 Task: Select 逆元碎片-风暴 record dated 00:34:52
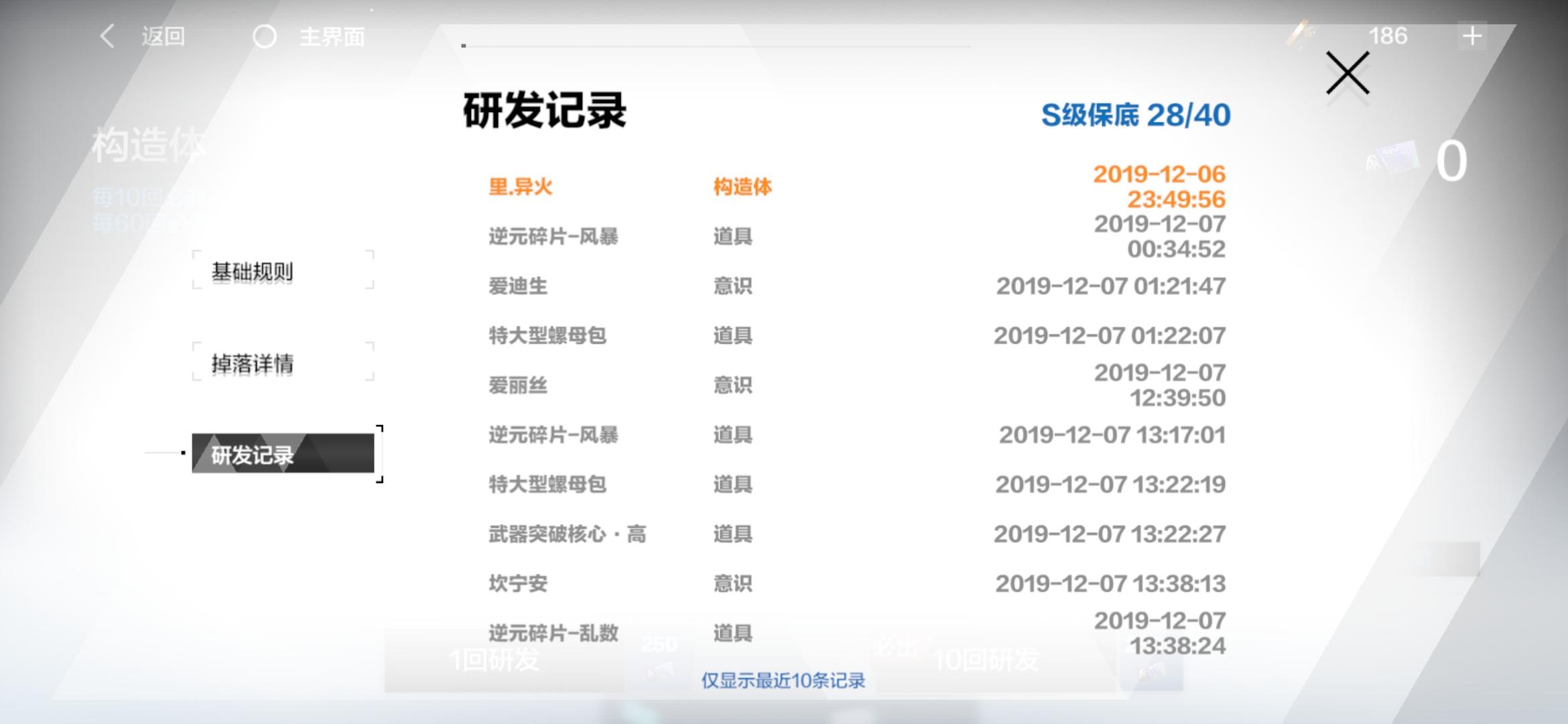point(857,236)
